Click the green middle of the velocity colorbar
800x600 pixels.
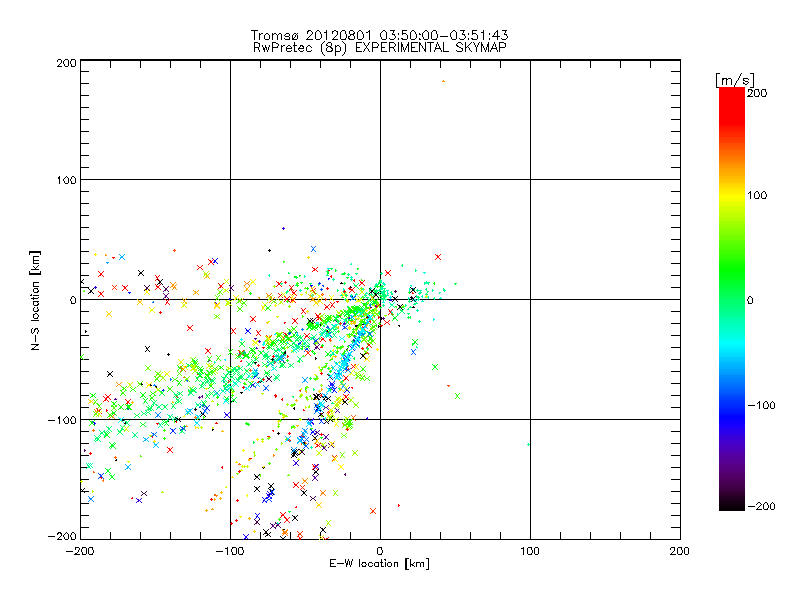tap(732, 299)
